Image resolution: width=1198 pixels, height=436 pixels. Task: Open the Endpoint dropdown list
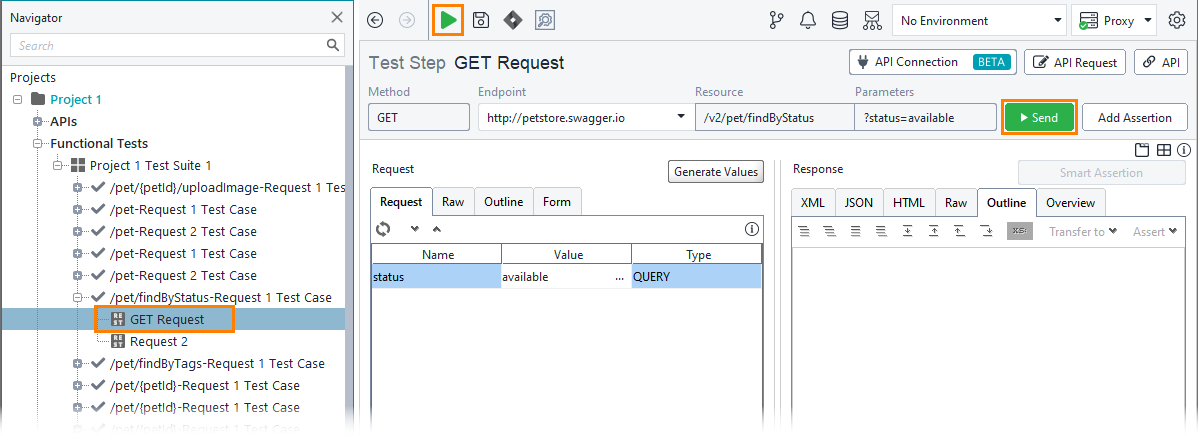click(680, 118)
